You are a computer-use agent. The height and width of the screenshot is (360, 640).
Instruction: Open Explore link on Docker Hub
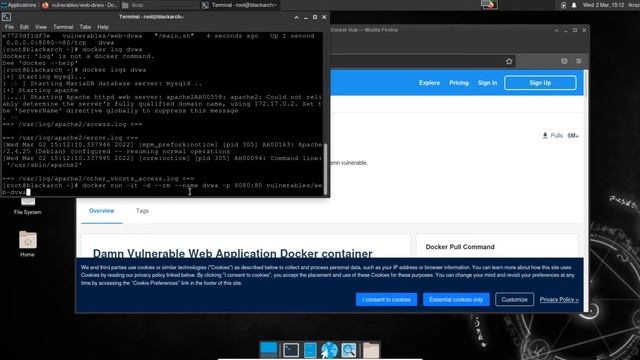[x=429, y=83]
